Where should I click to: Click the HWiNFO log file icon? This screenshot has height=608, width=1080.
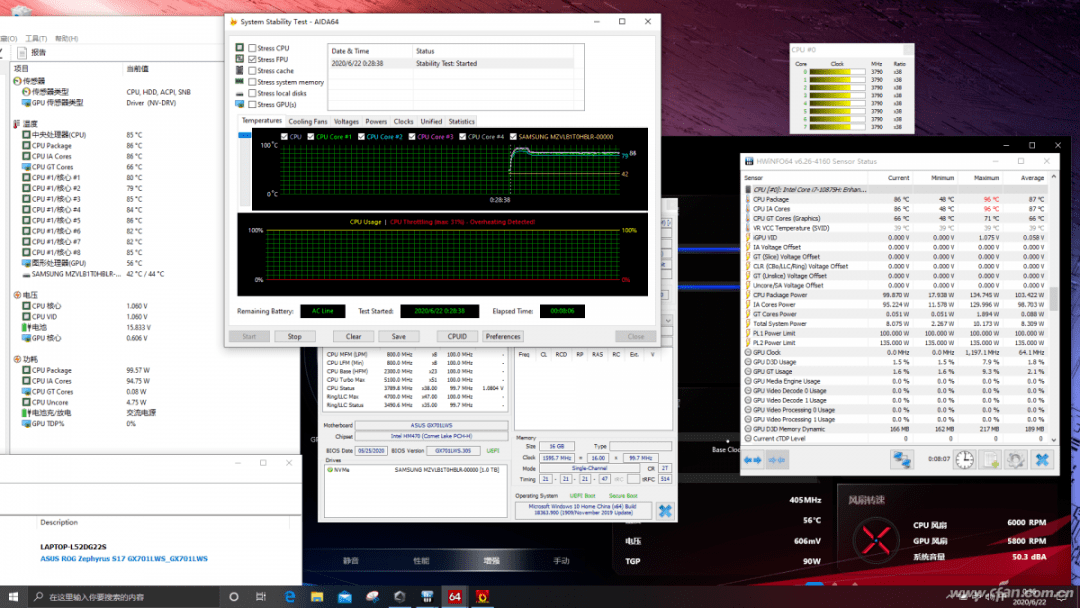pyautogui.click(x=990, y=459)
